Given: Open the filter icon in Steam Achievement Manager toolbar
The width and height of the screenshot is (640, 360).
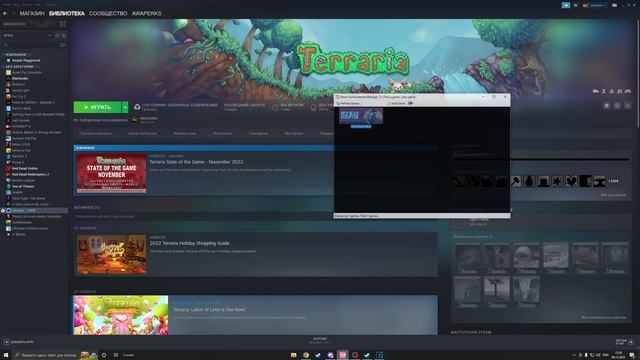Looking at the screenshot, I should pyautogui.click(x=411, y=103).
